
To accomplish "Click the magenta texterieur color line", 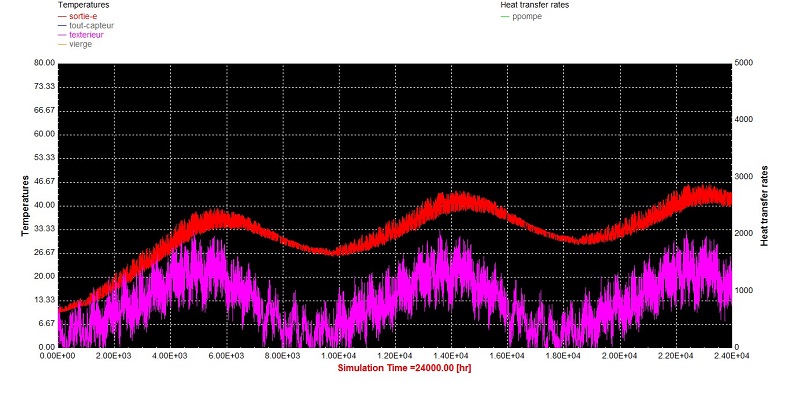I will click(62, 35).
